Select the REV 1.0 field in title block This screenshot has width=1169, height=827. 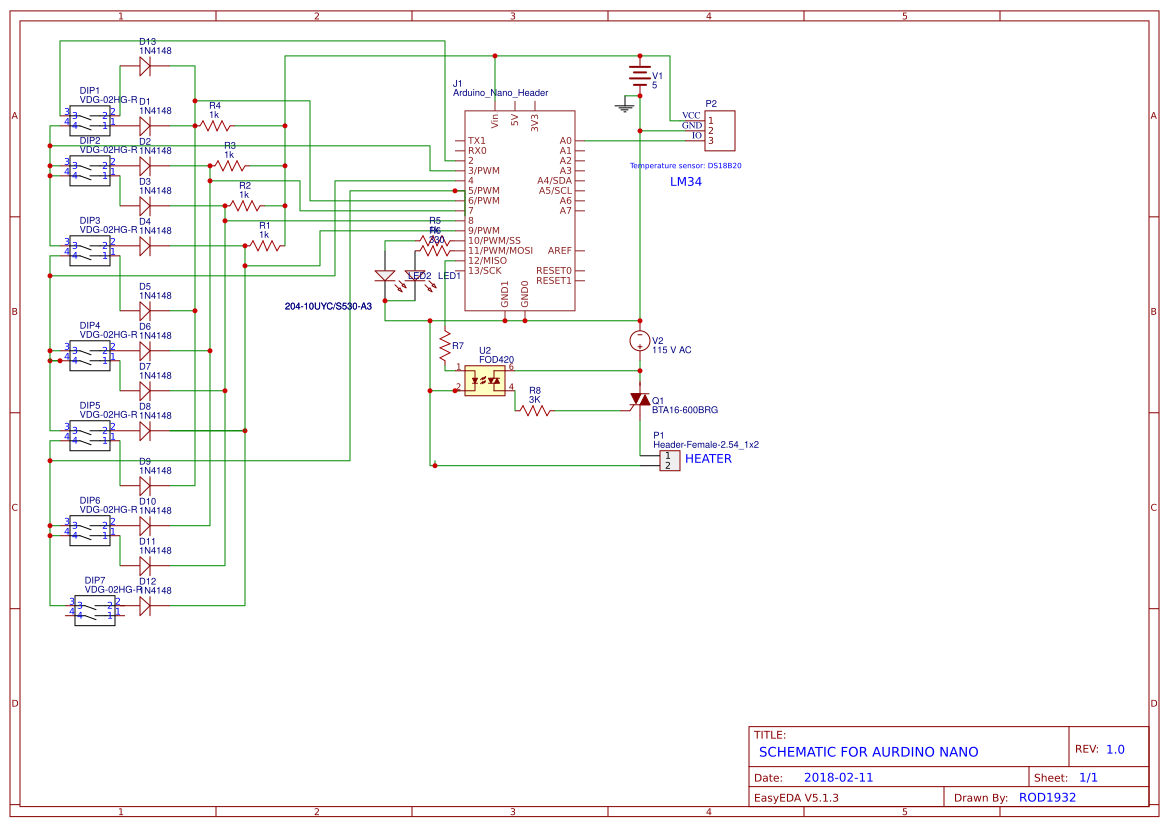[1106, 747]
